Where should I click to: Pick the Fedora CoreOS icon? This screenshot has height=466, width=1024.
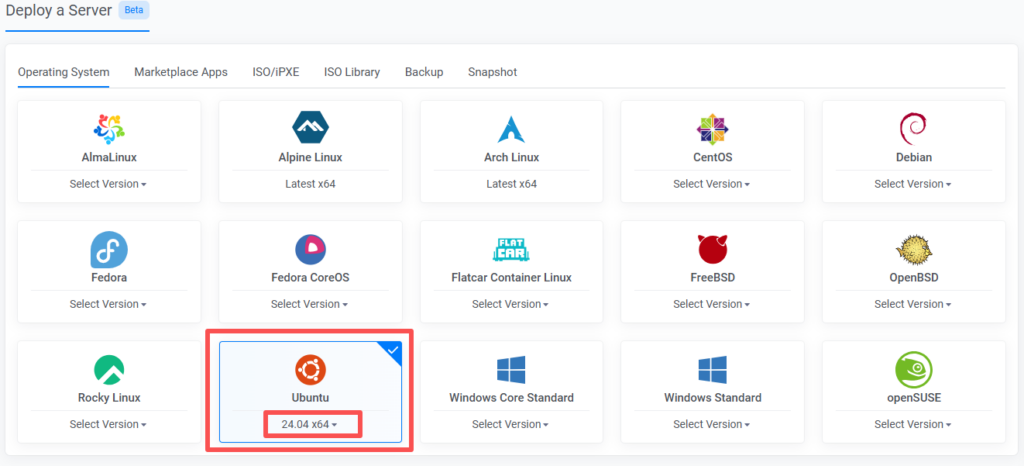click(310, 249)
